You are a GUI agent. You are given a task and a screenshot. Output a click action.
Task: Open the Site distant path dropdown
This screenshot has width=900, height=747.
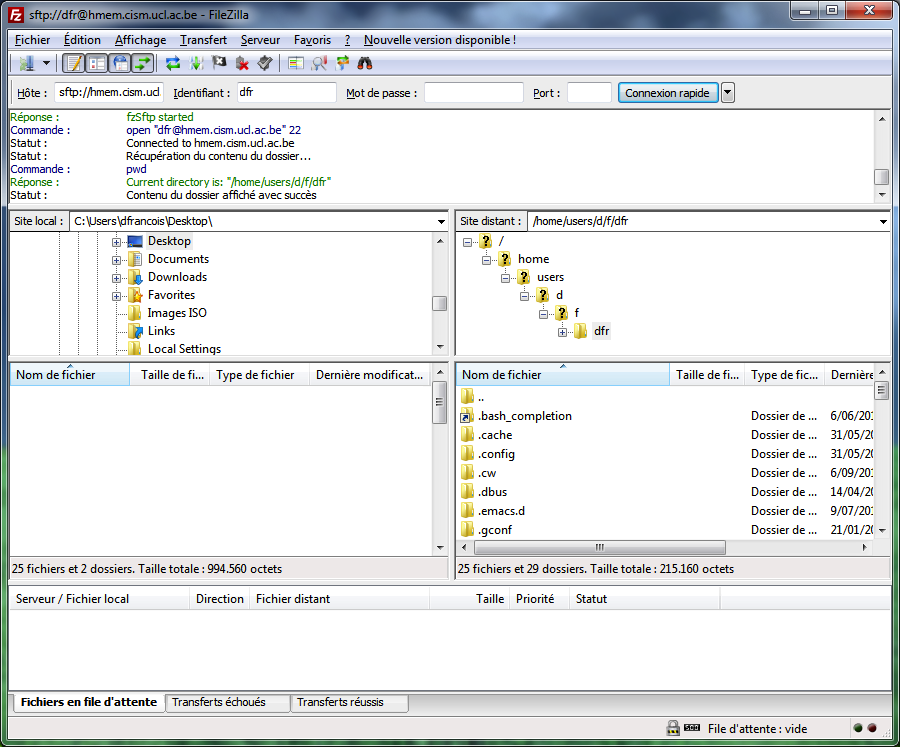pos(883,222)
